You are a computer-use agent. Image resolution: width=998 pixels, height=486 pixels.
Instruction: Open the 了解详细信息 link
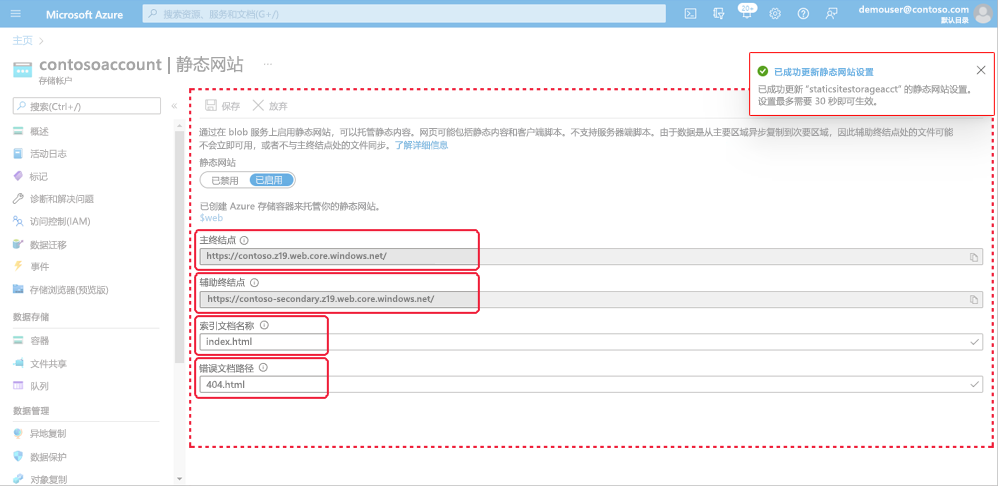(x=421, y=145)
